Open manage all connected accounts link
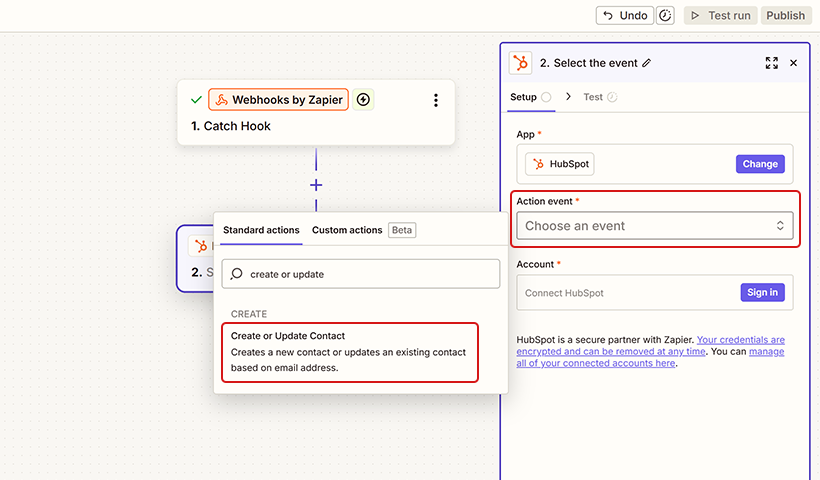 [600, 363]
